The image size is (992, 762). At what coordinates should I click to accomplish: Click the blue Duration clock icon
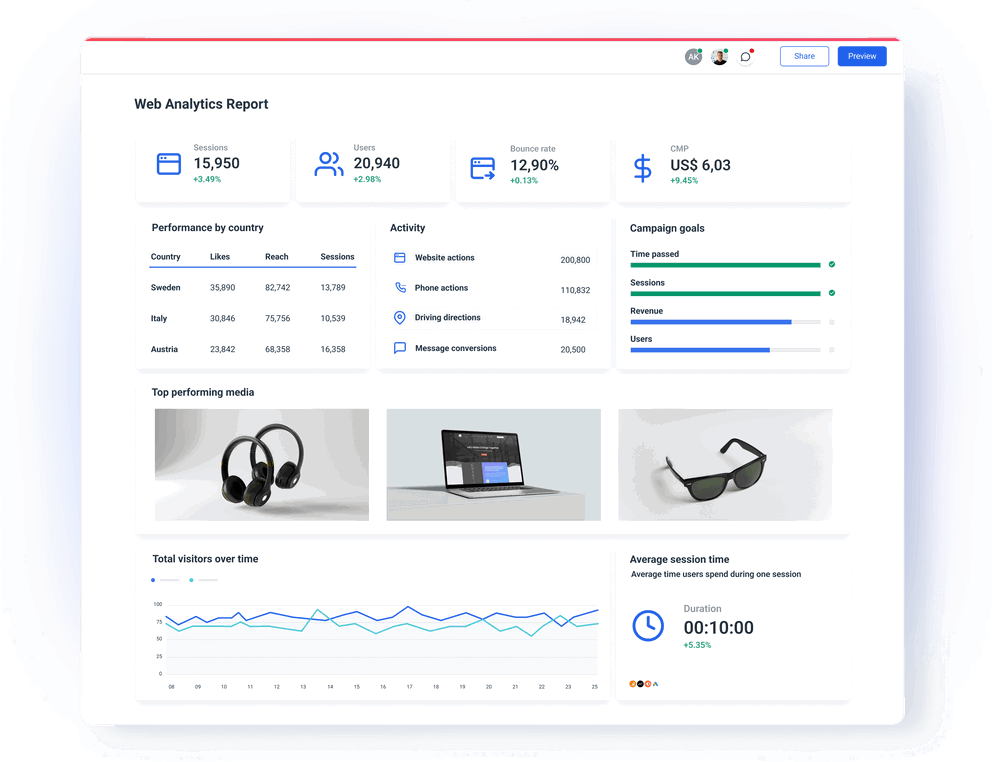click(647, 626)
